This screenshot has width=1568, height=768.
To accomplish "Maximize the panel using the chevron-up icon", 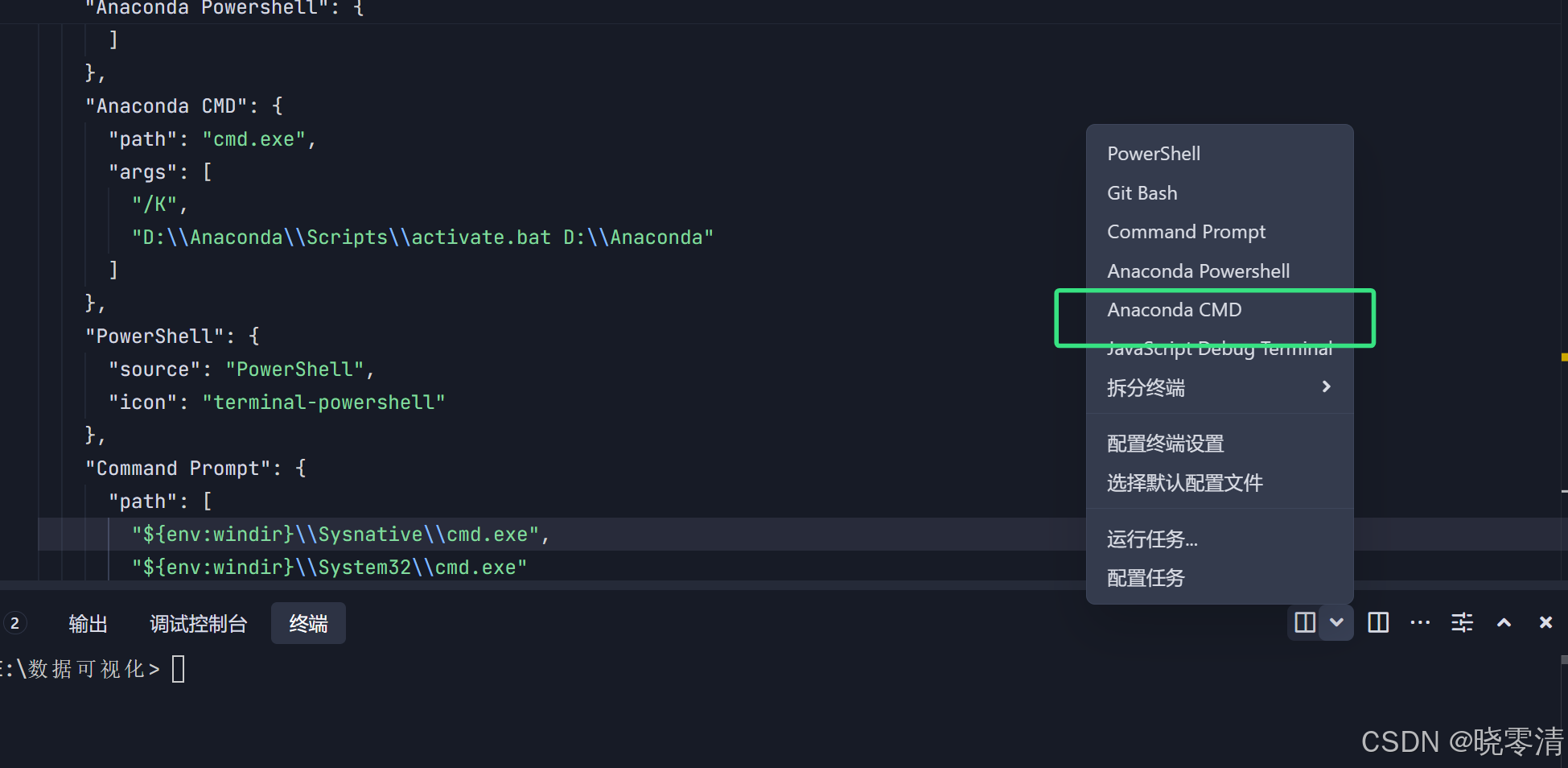I will tap(1504, 622).
